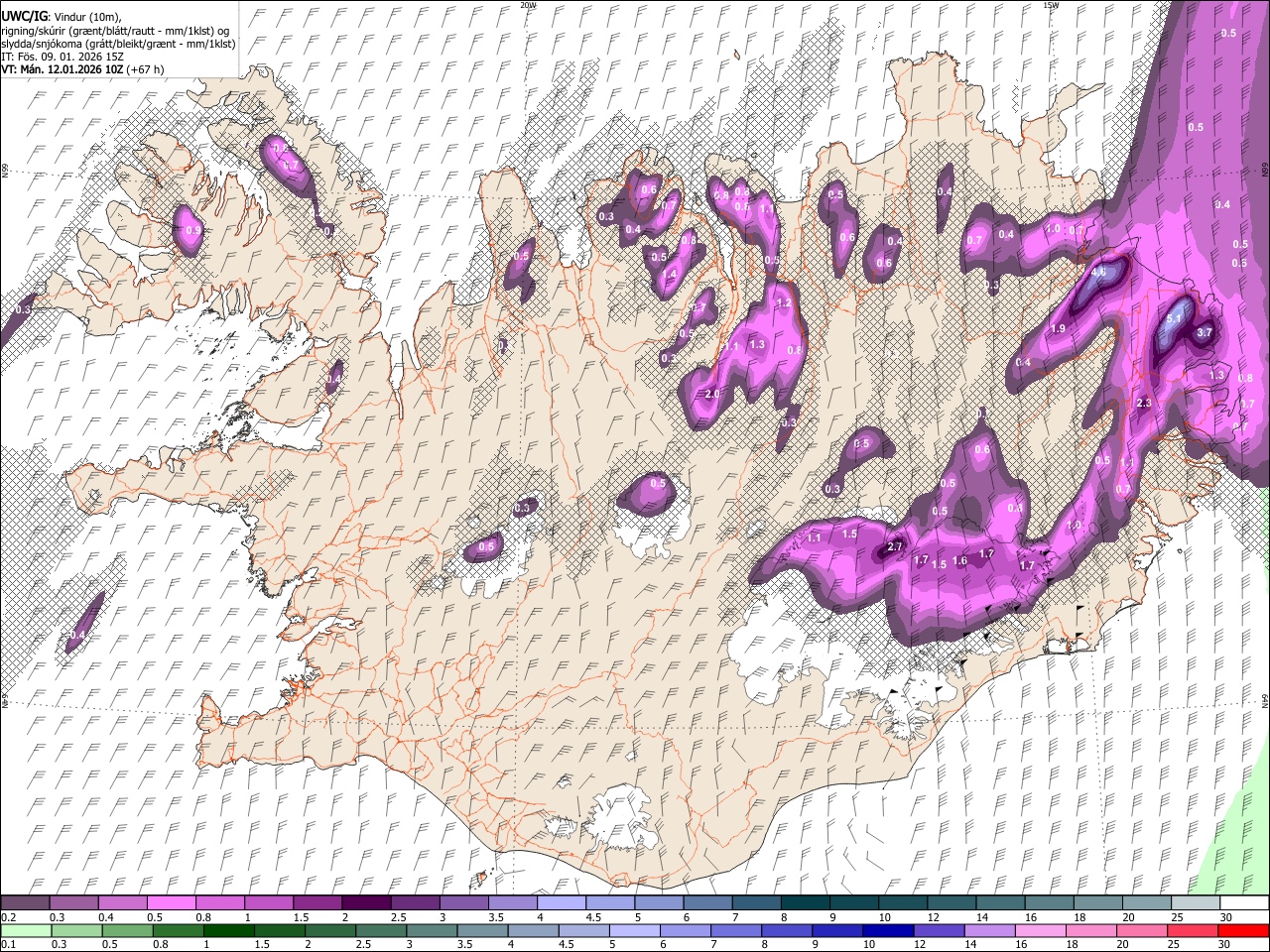
Task: Click the deep navy blue 10–12 legend swatch
Action: [888, 930]
